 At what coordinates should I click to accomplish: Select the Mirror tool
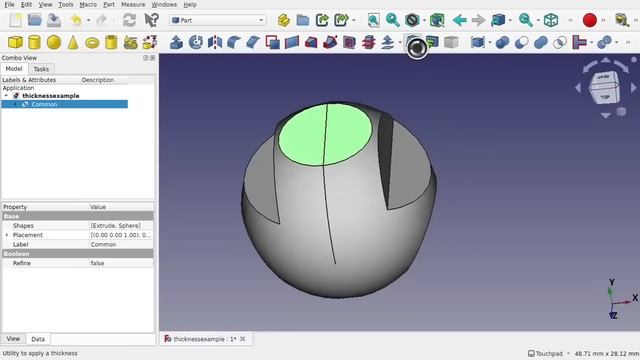coord(215,42)
